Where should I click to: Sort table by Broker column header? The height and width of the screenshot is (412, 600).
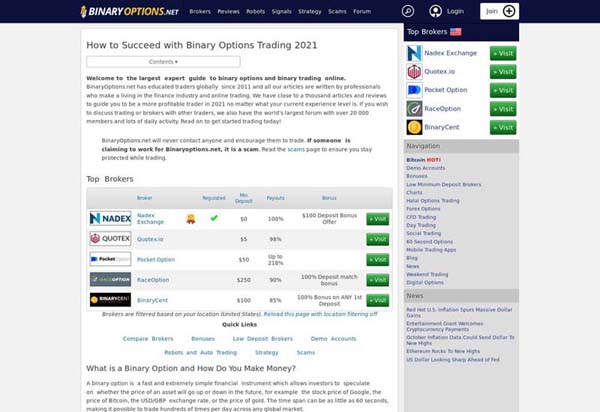(145, 198)
